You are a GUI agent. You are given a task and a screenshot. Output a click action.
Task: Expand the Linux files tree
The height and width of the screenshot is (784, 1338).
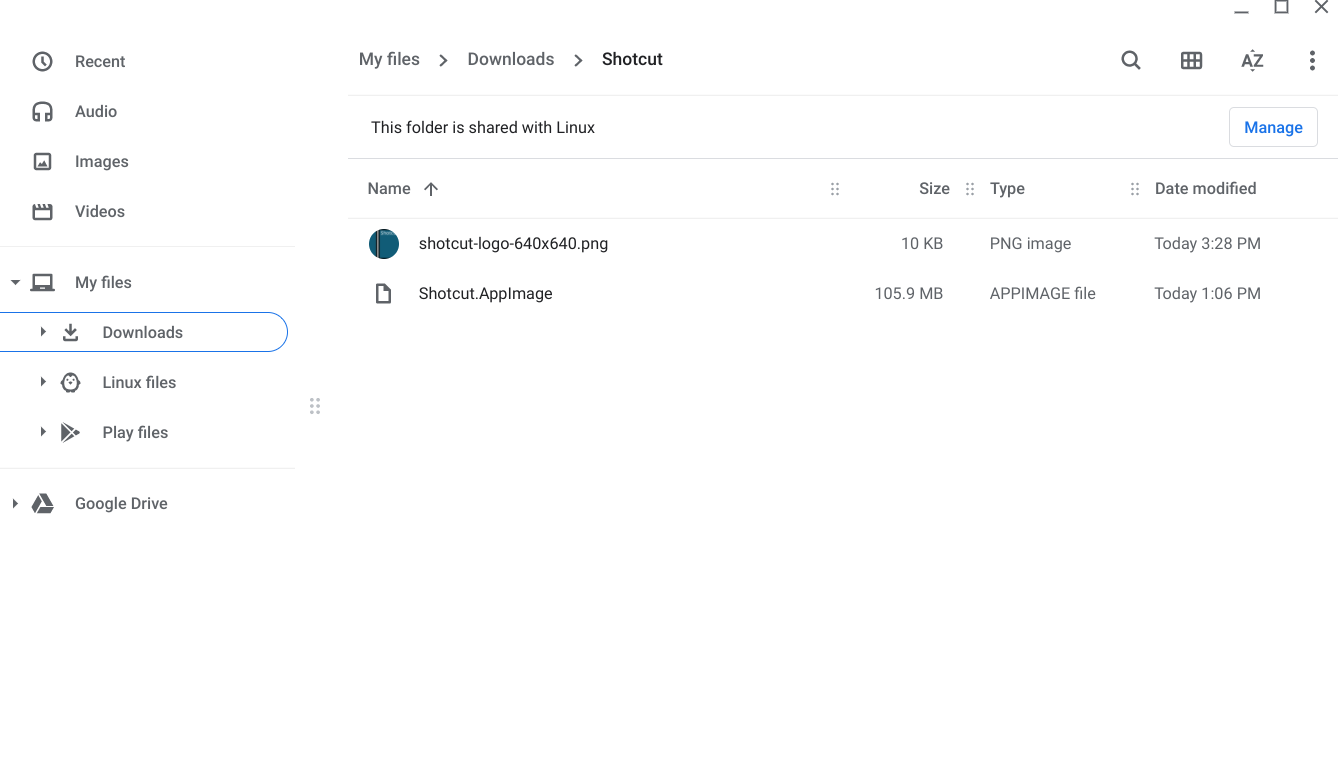[x=43, y=382]
